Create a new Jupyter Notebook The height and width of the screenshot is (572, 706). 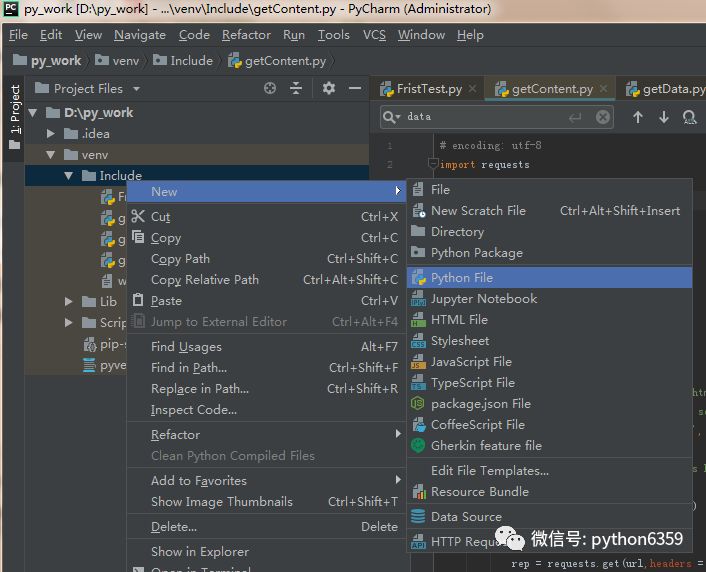tap(549, 299)
